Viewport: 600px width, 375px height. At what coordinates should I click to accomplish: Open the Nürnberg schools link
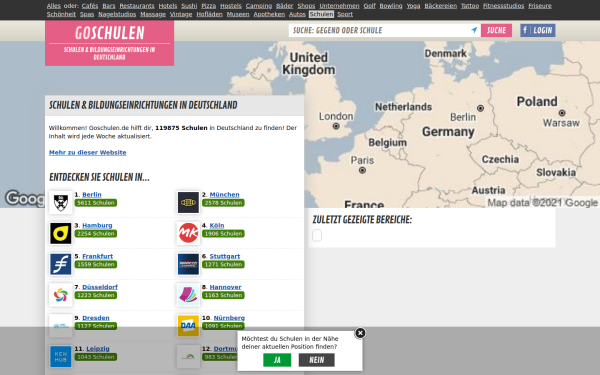point(229,318)
